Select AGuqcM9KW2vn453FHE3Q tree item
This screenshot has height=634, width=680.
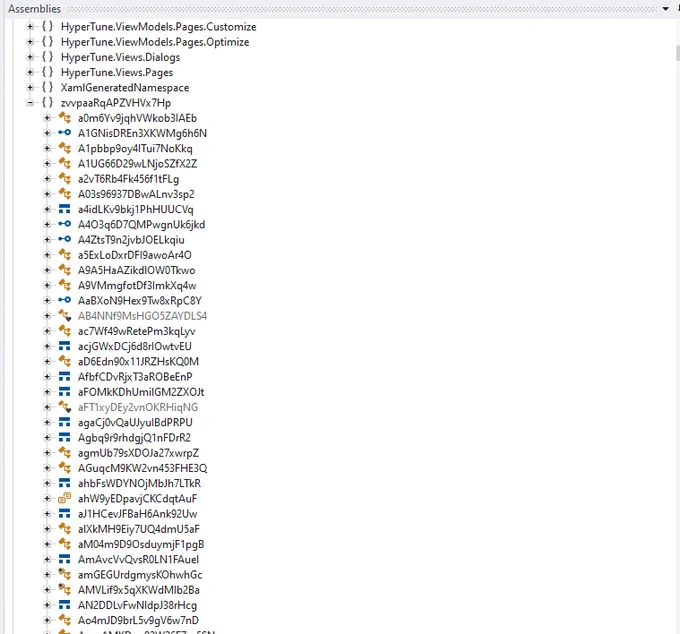142,468
